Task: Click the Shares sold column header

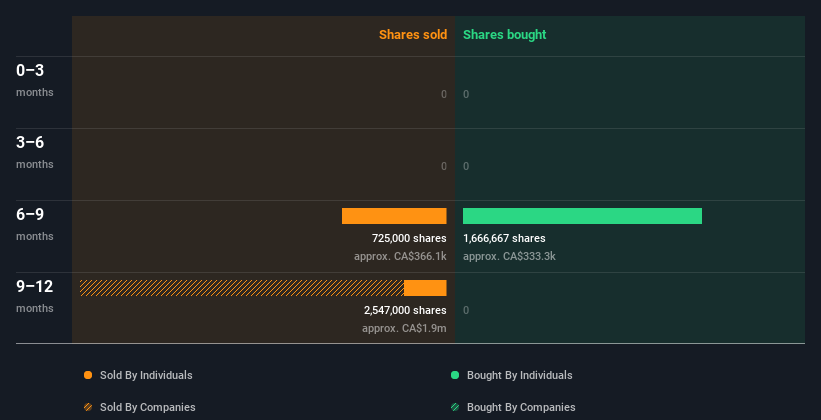Action: click(x=413, y=35)
